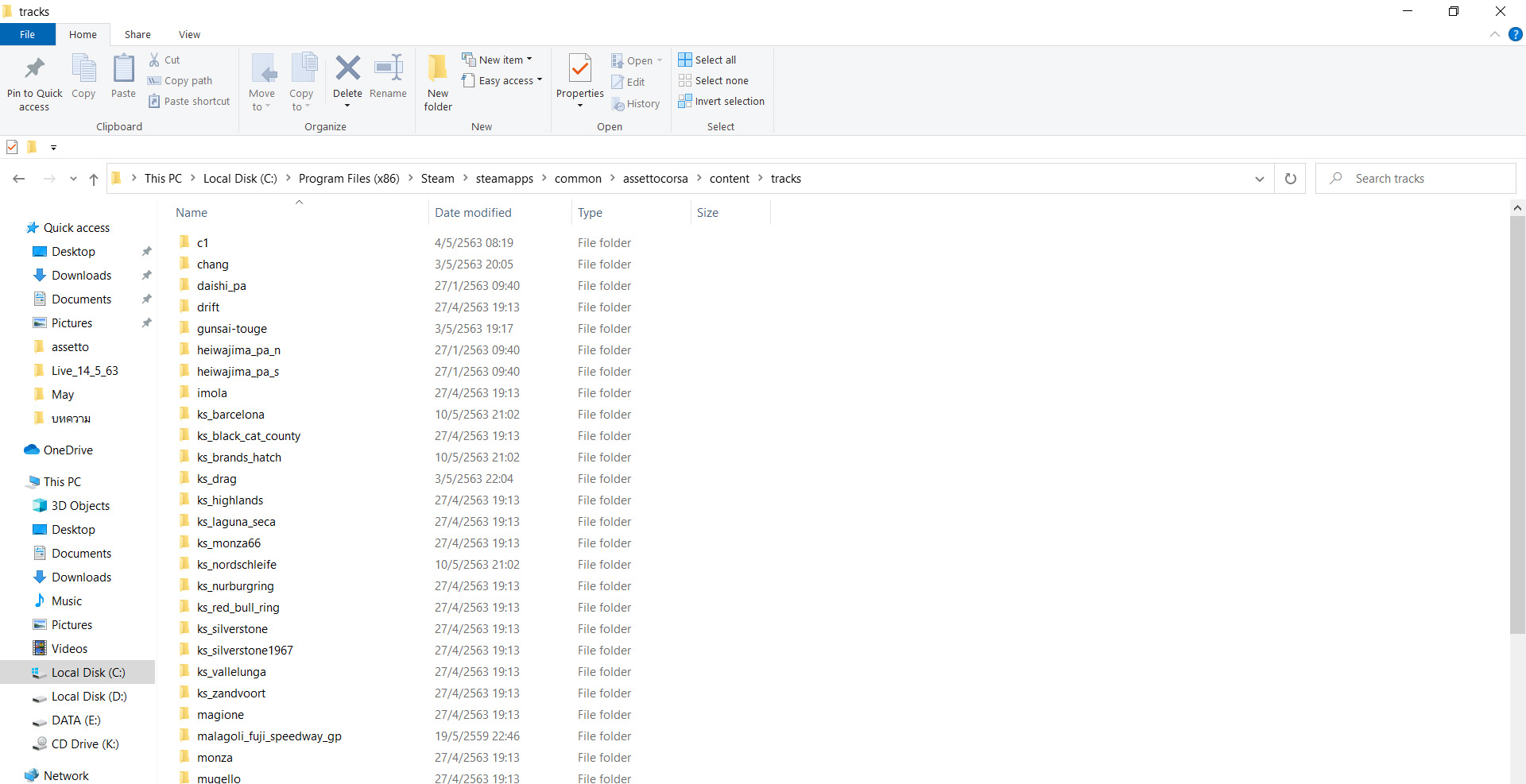Image resolution: width=1526 pixels, height=784 pixels.
Task: Click Copy path command
Action: [180, 80]
